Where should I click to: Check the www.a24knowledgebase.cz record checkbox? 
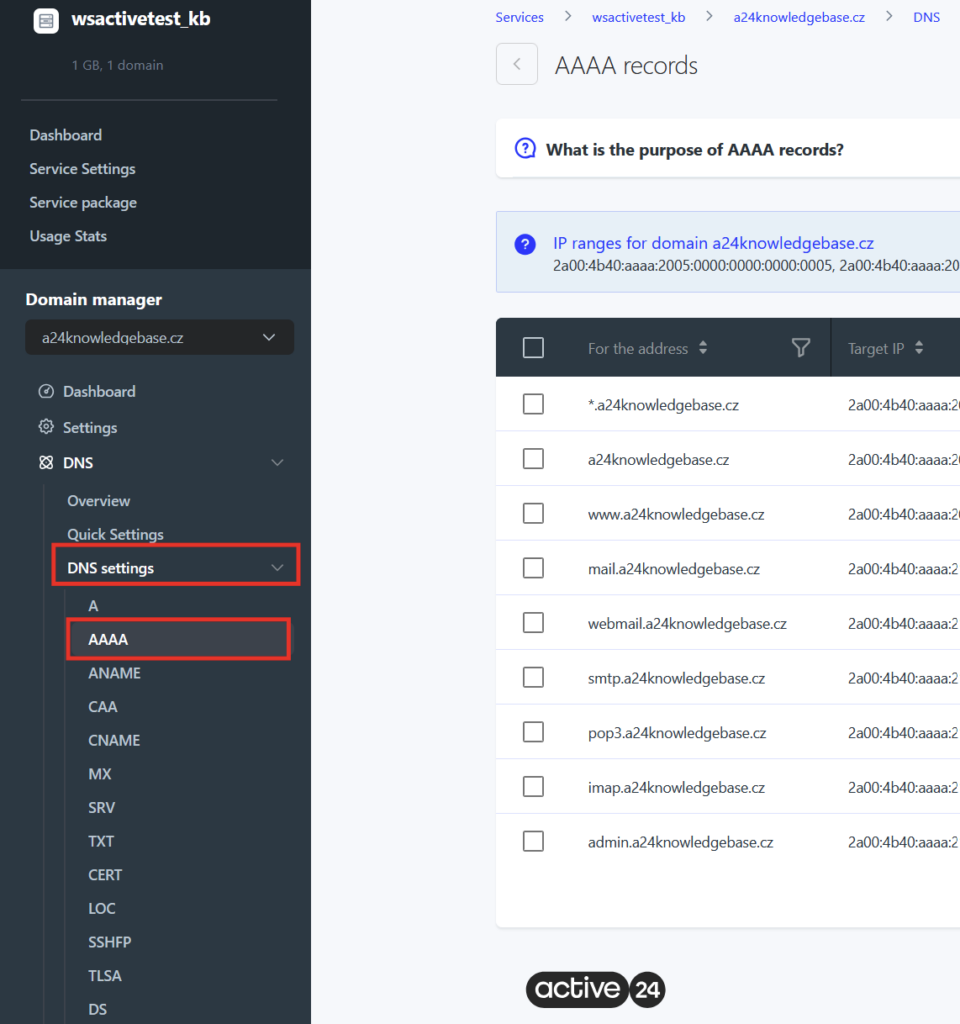click(533, 513)
